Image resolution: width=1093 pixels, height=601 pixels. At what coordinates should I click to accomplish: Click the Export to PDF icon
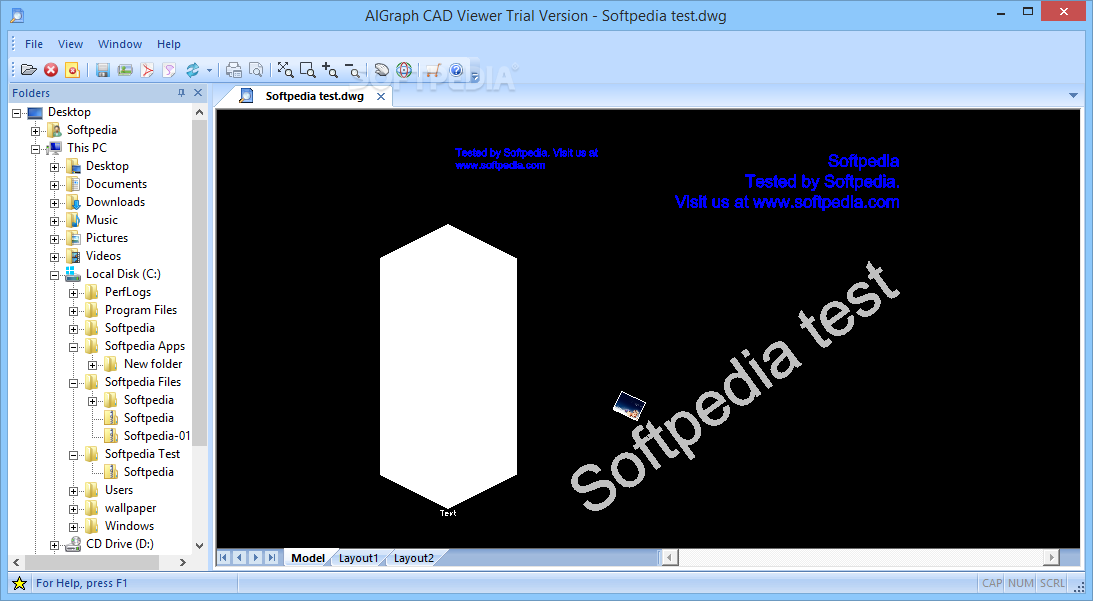click(147, 70)
